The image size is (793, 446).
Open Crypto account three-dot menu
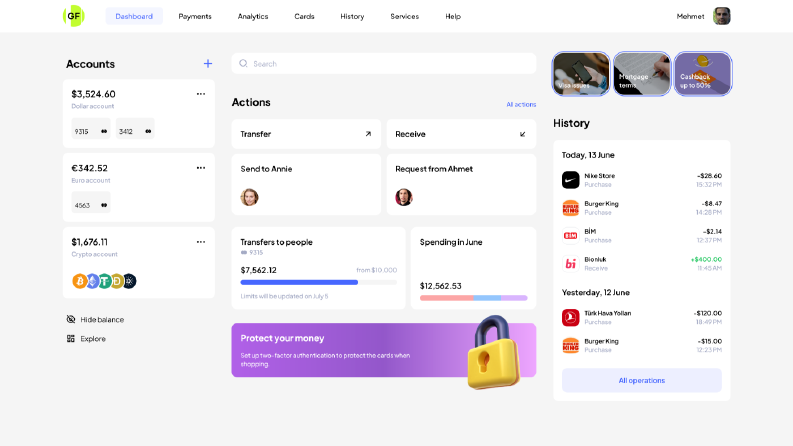pos(201,242)
